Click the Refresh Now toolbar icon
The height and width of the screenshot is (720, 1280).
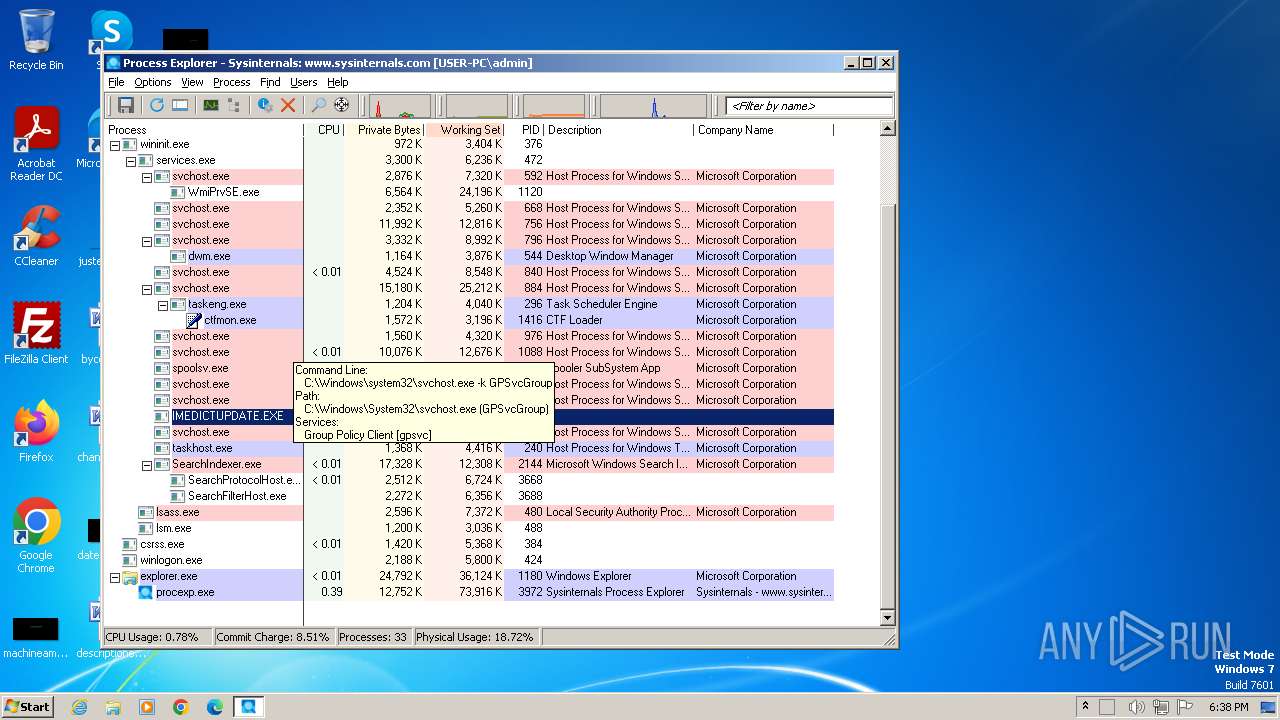coord(157,105)
